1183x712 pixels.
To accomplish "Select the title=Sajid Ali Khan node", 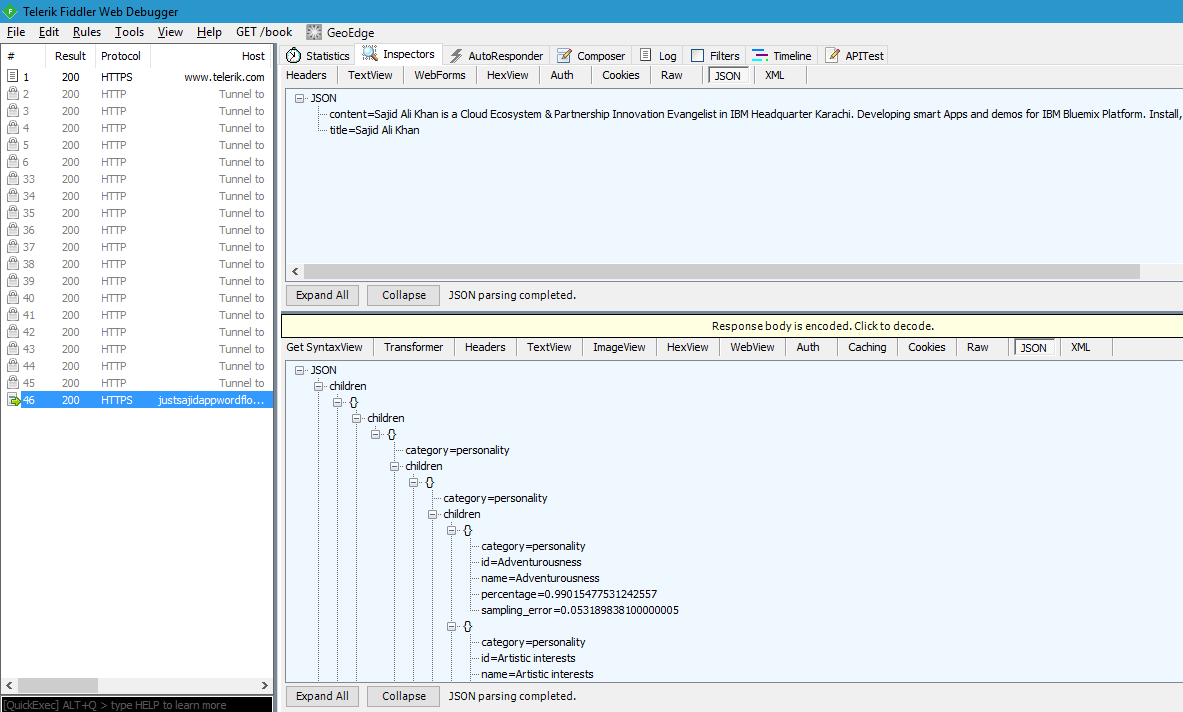I will (374, 130).
